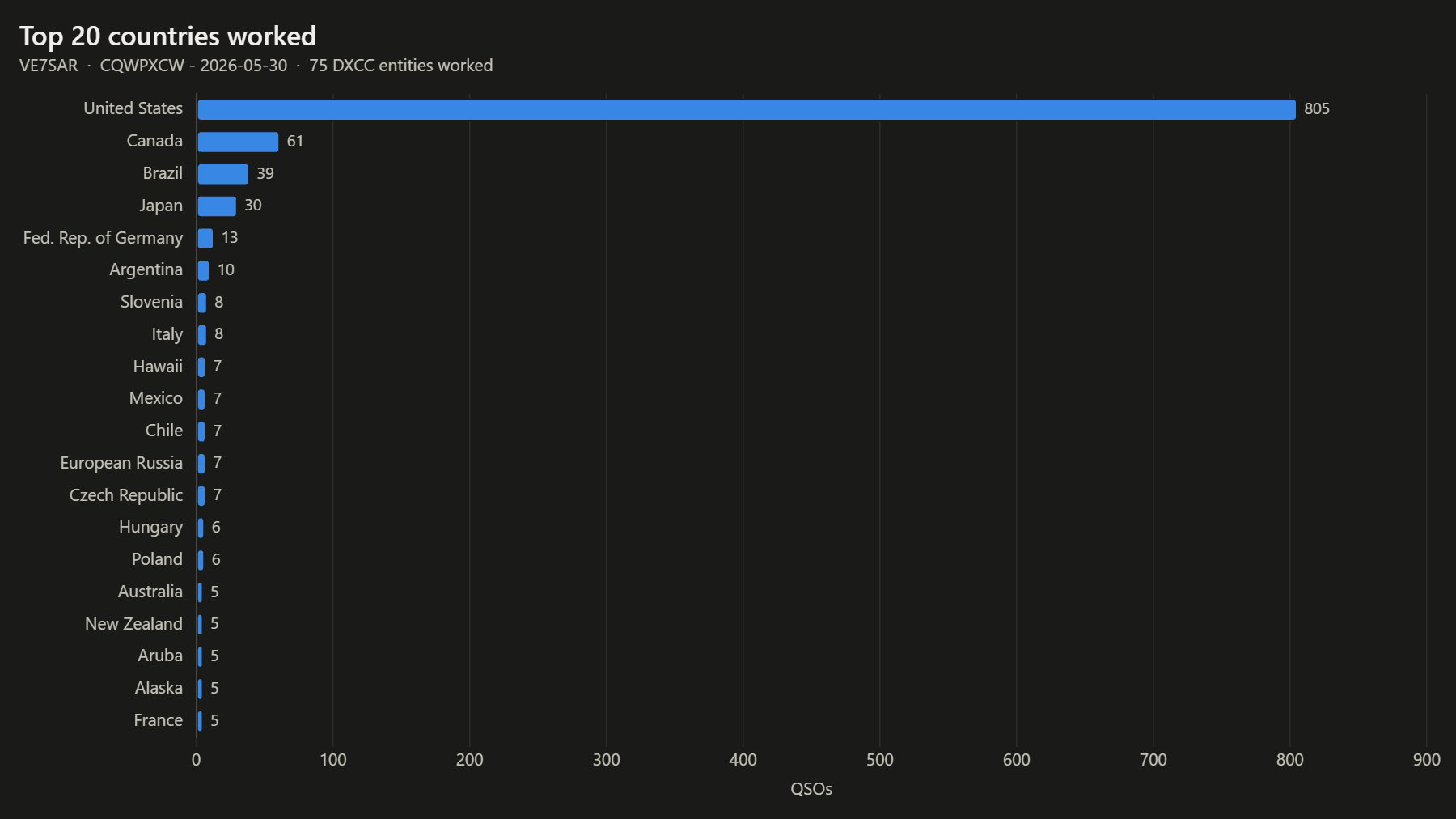
Task: Click the 'Canada' country label
Action: click(x=154, y=141)
